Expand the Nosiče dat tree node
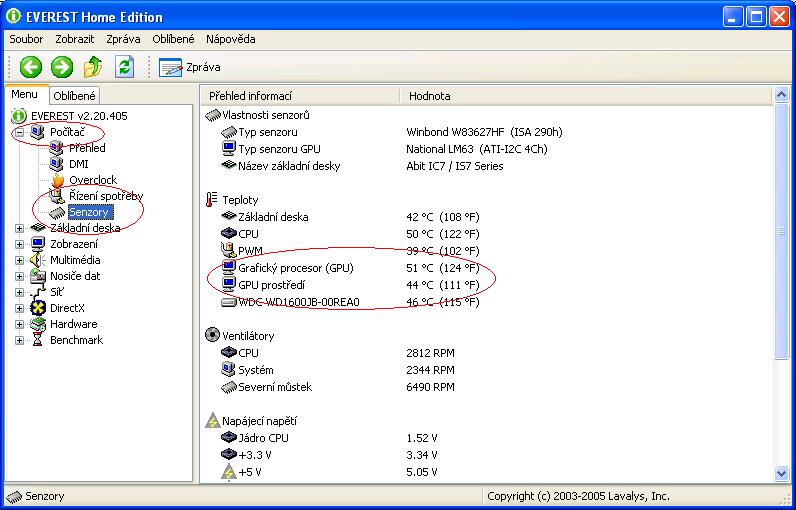This screenshot has width=796, height=510. click(19, 277)
